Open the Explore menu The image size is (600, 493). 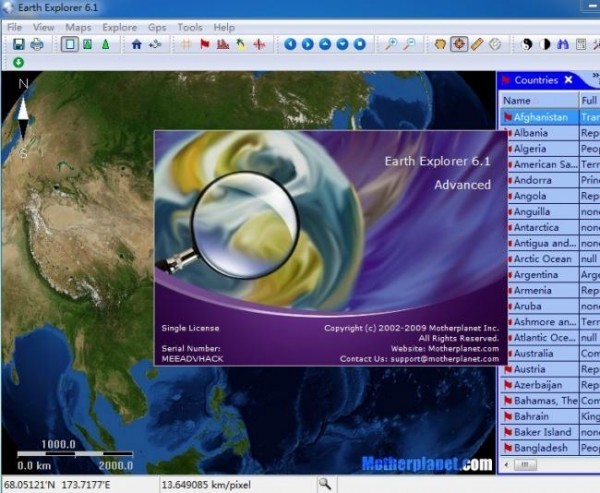tap(120, 27)
